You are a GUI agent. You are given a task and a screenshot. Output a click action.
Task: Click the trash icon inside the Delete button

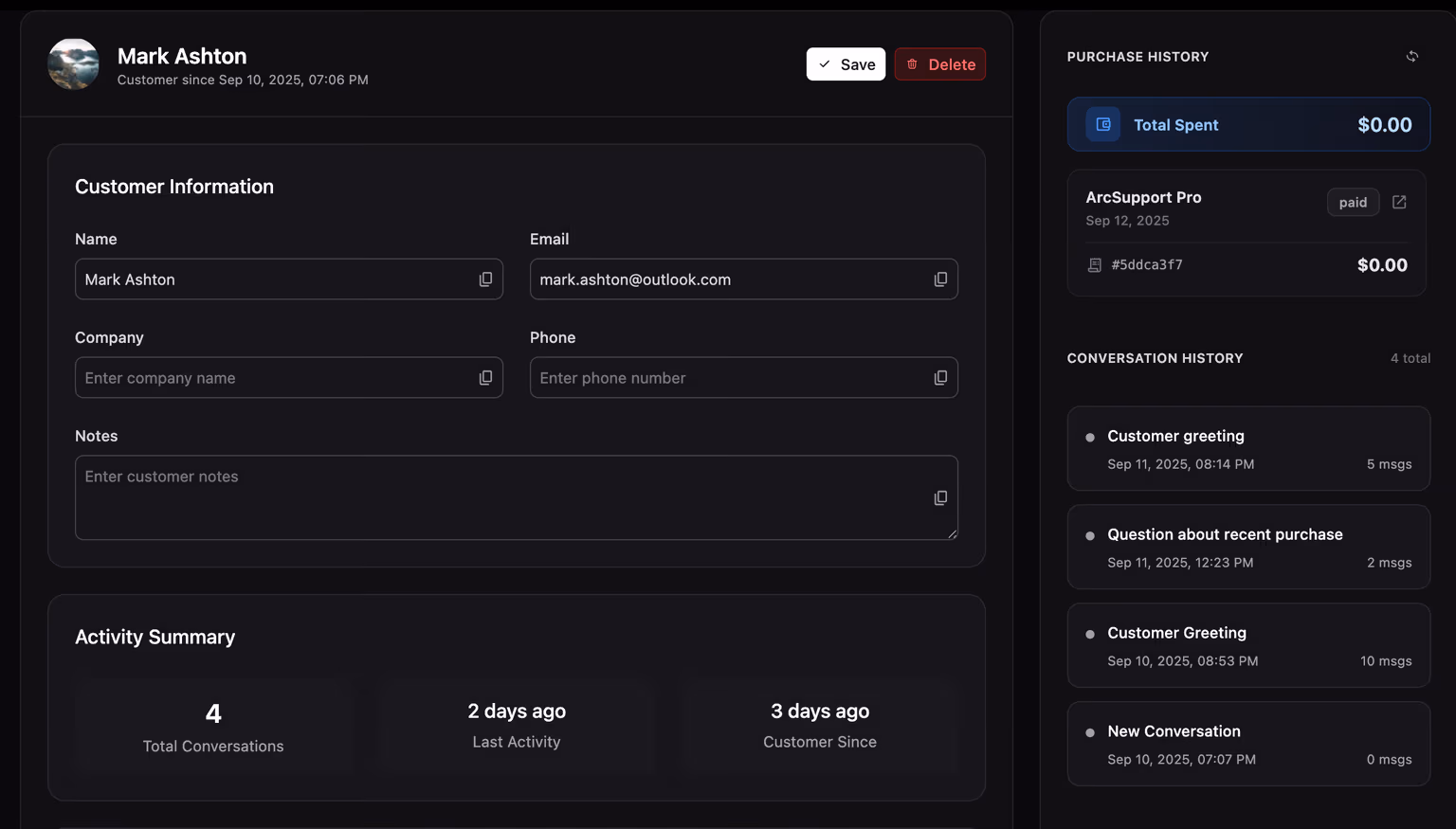[x=913, y=63]
